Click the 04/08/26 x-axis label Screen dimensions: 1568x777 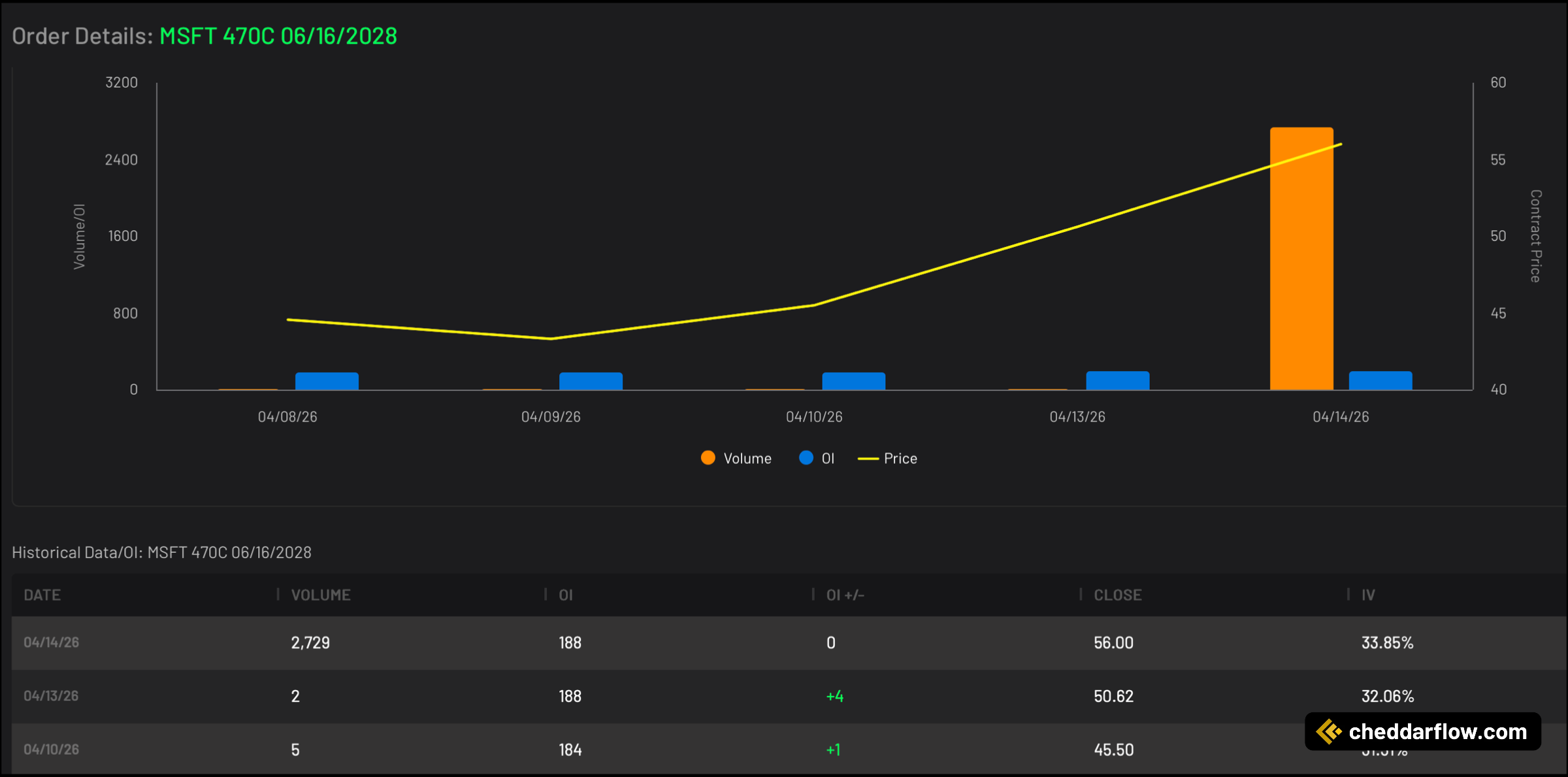(x=287, y=417)
